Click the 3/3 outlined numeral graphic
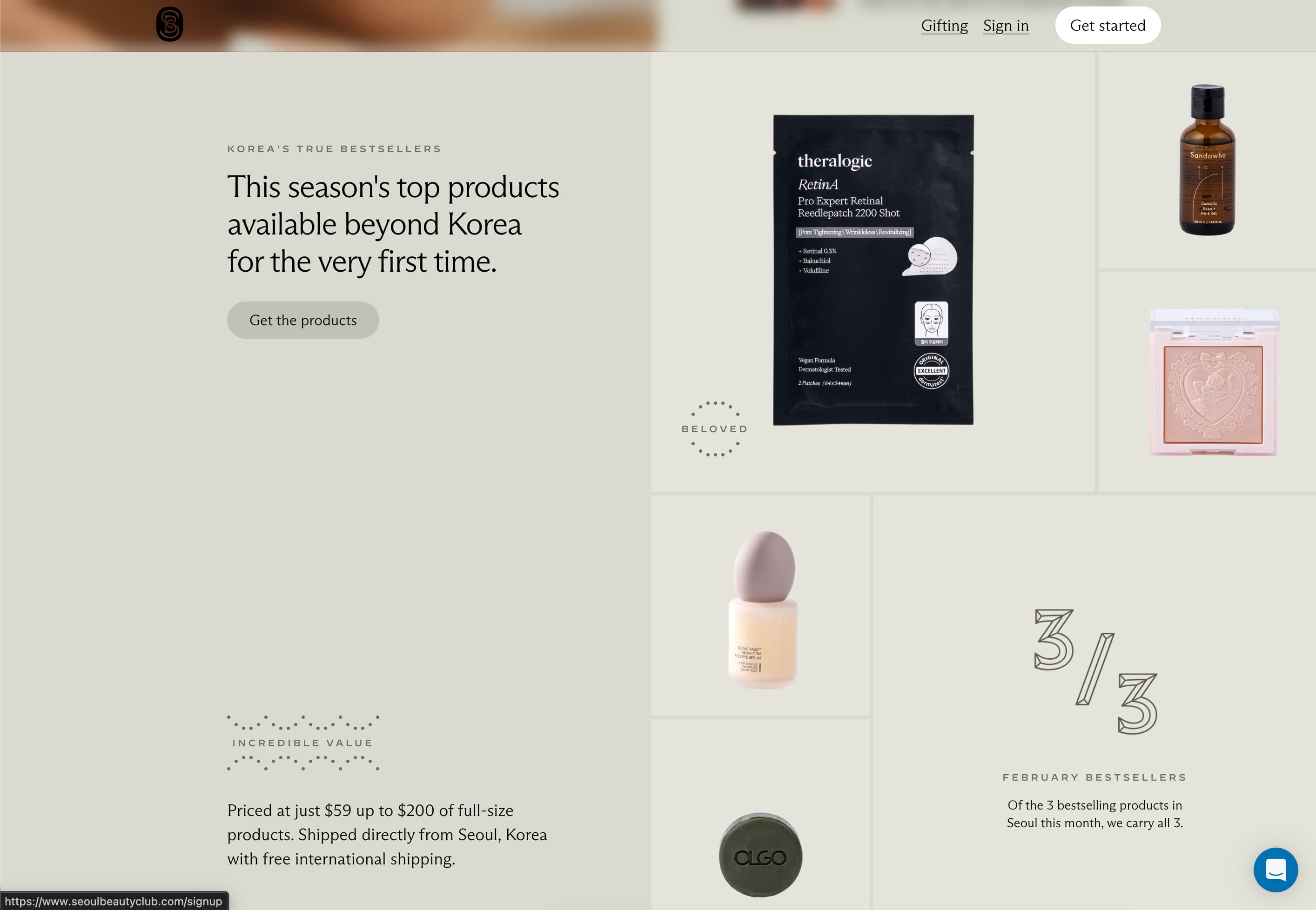This screenshot has width=1316, height=910. click(x=1095, y=671)
